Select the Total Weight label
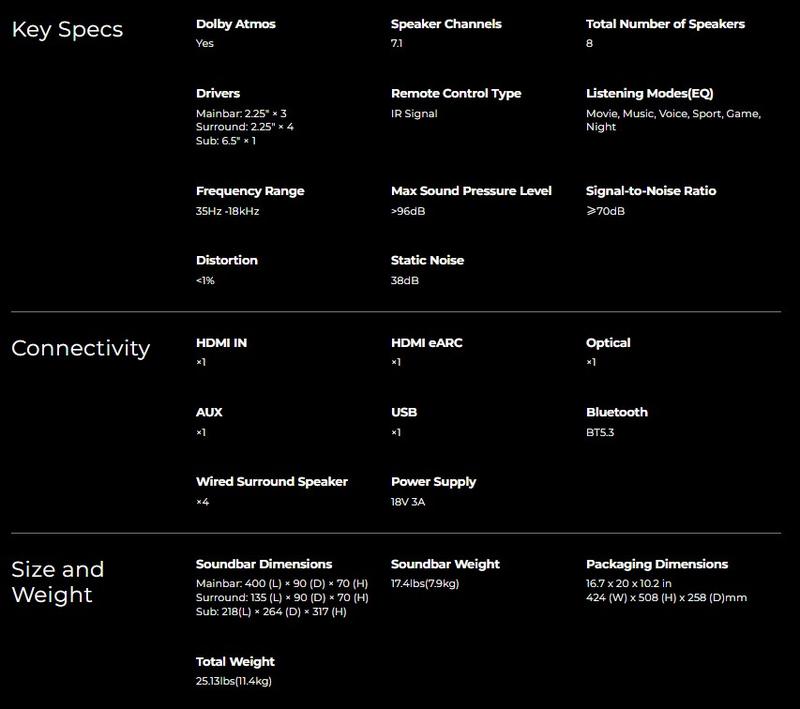The image size is (800, 709). point(235,662)
